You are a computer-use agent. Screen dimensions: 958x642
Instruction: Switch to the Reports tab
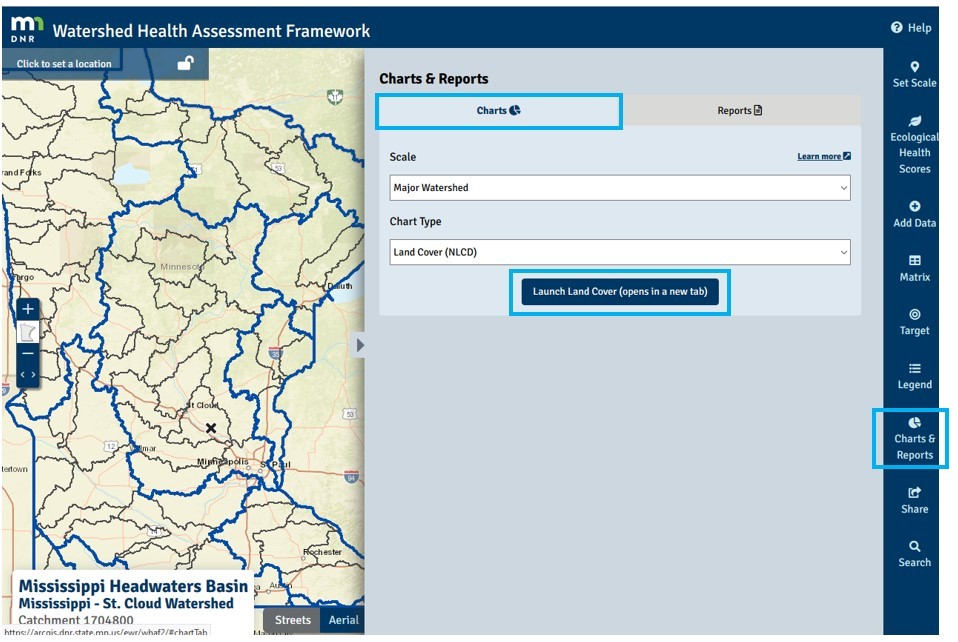[x=740, y=111]
